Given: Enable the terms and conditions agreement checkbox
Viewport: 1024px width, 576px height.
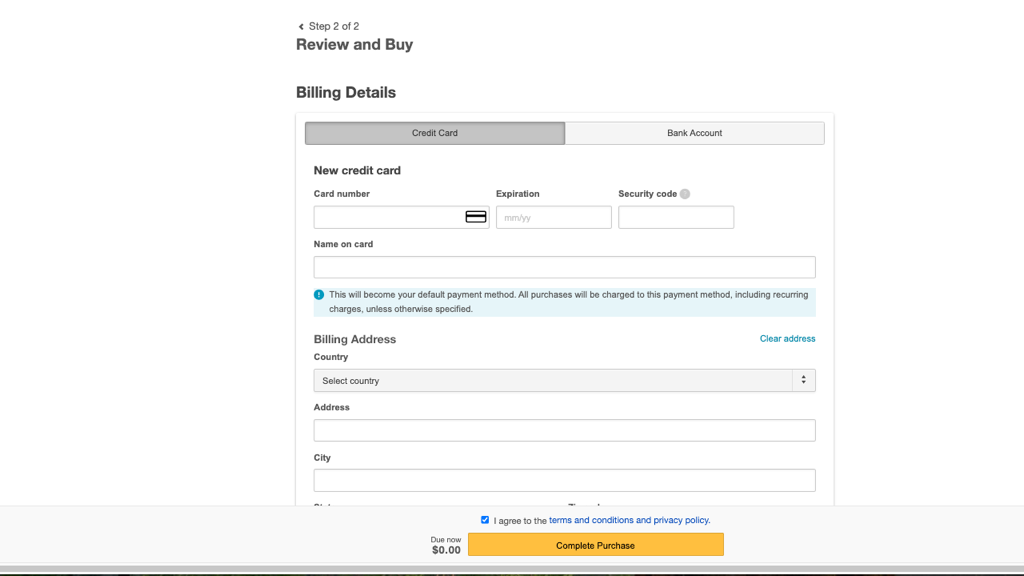Looking at the screenshot, I should pos(485,519).
